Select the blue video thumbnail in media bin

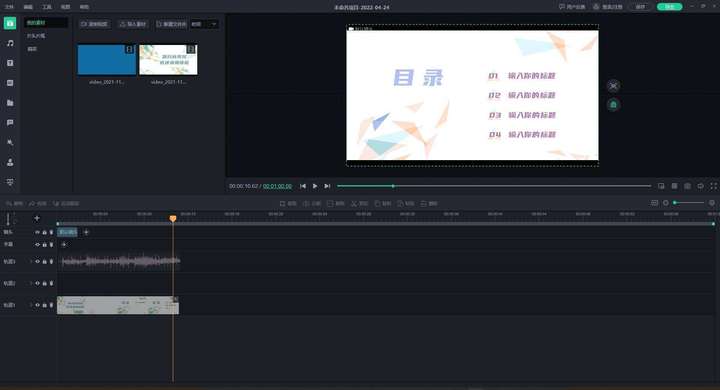pyautogui.click(x=107, y=59)
